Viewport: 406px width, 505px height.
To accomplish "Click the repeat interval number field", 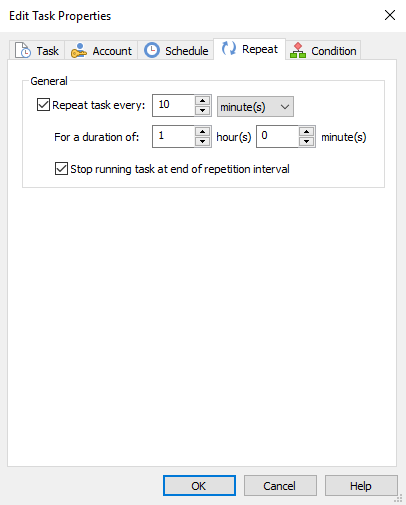I will [173, 105].
